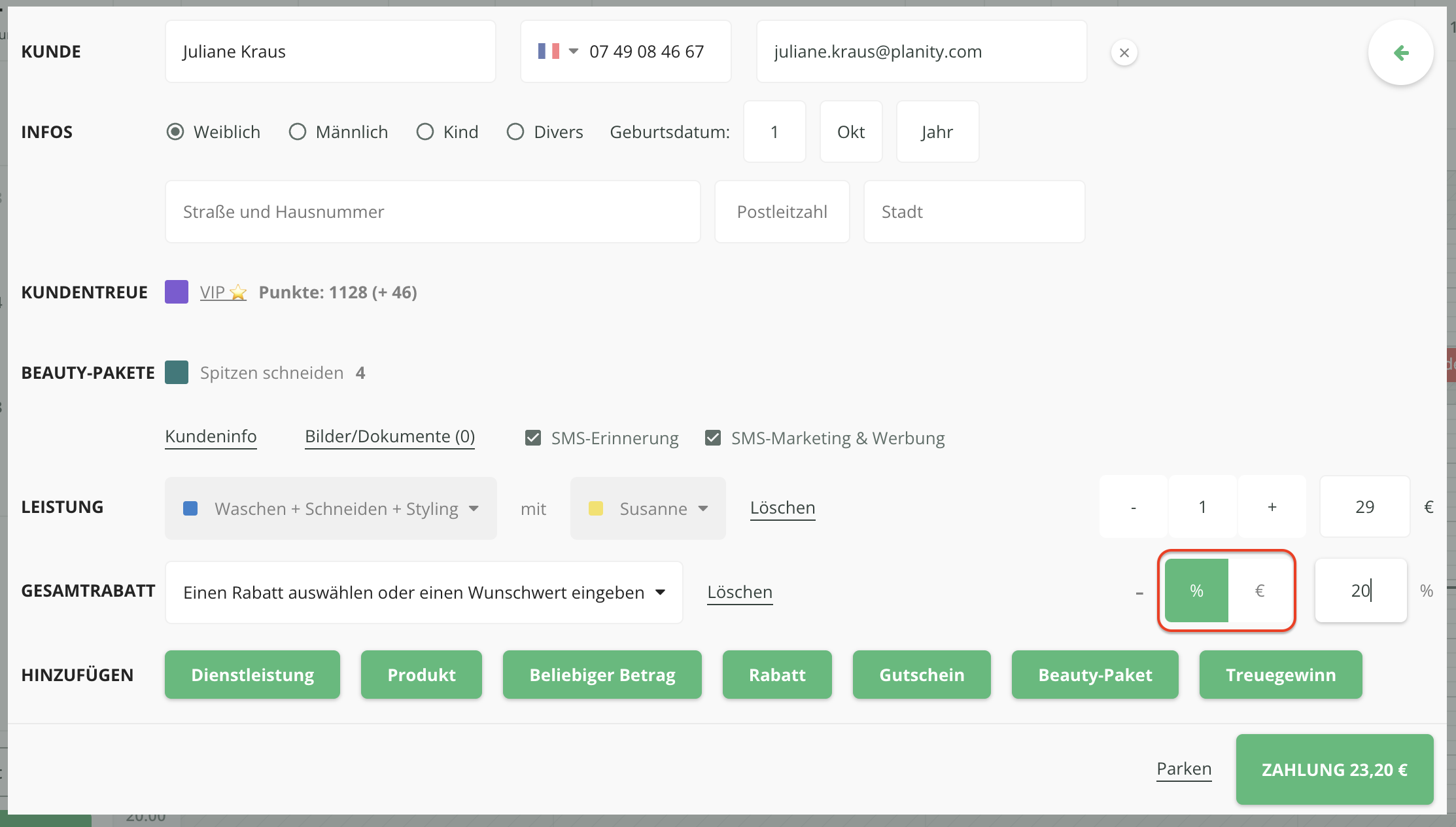The width and height of the screenshot is (1456, 827).
Task: Decrease service quantity with minus button
Action: point(1134,507)
